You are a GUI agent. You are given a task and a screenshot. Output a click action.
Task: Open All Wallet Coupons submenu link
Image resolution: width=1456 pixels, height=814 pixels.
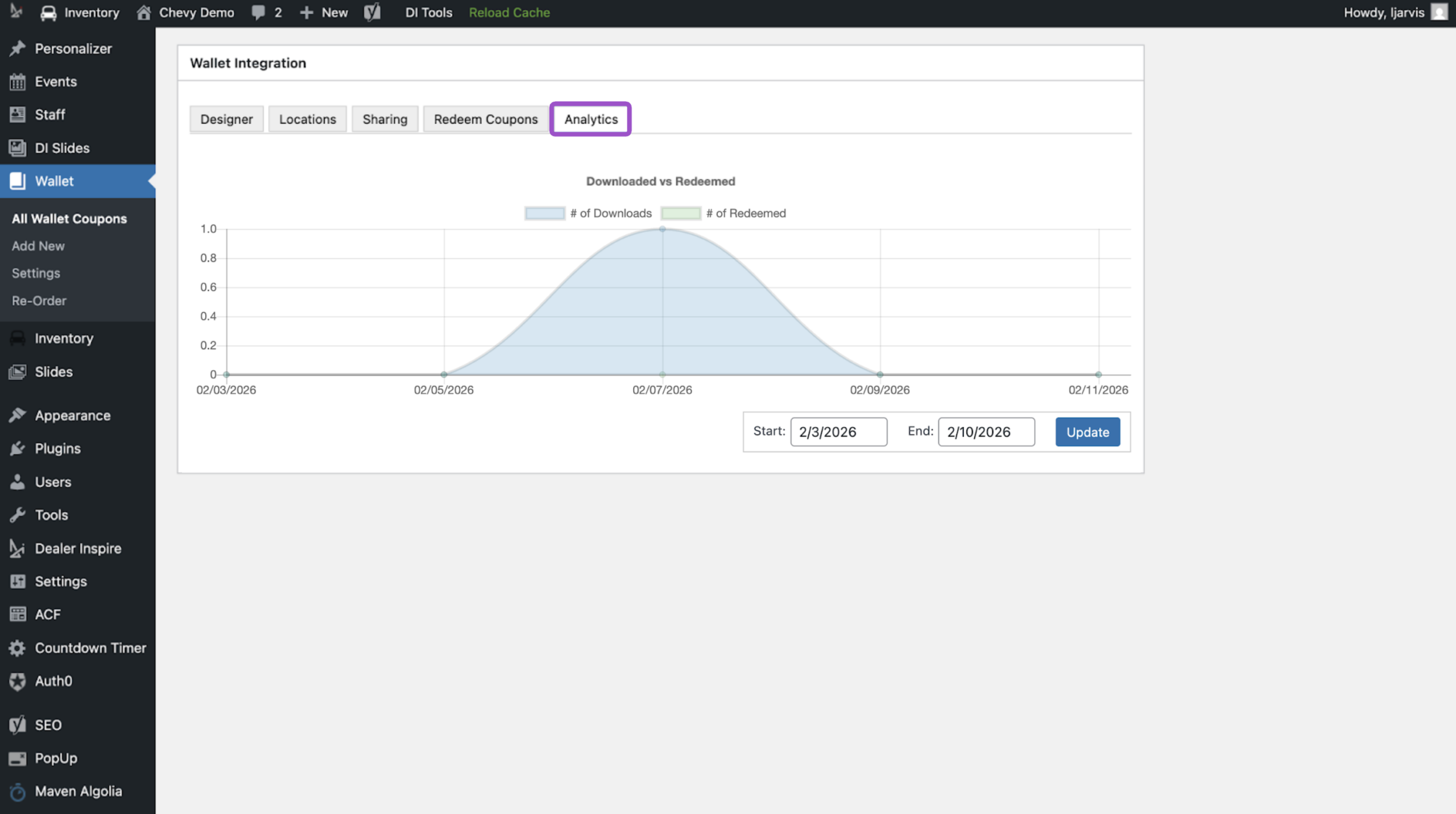point(69,219)
